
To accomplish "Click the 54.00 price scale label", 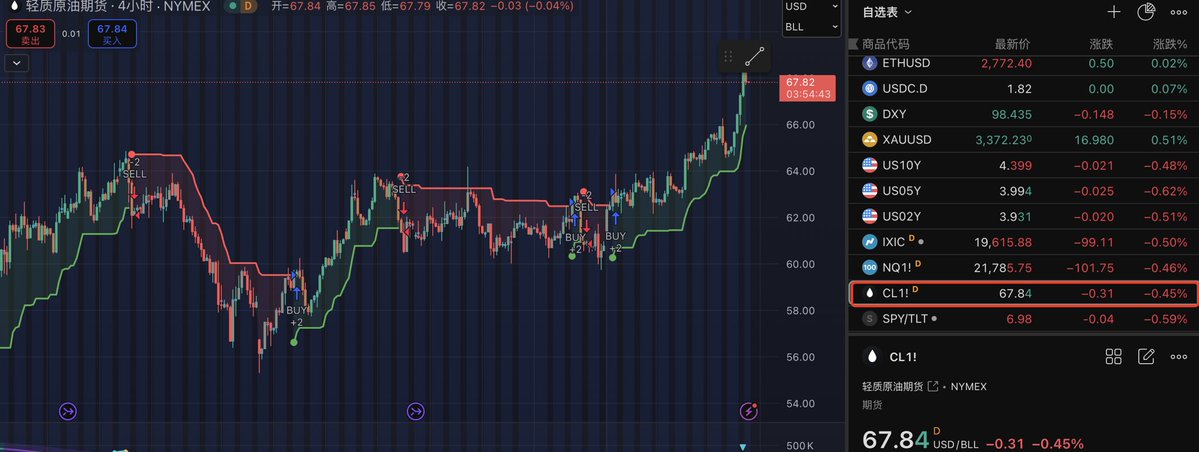I will coord(799,404).
